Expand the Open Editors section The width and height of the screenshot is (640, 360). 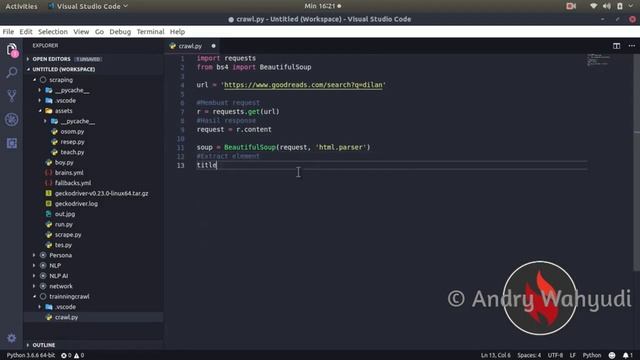[x=51, y=59]
